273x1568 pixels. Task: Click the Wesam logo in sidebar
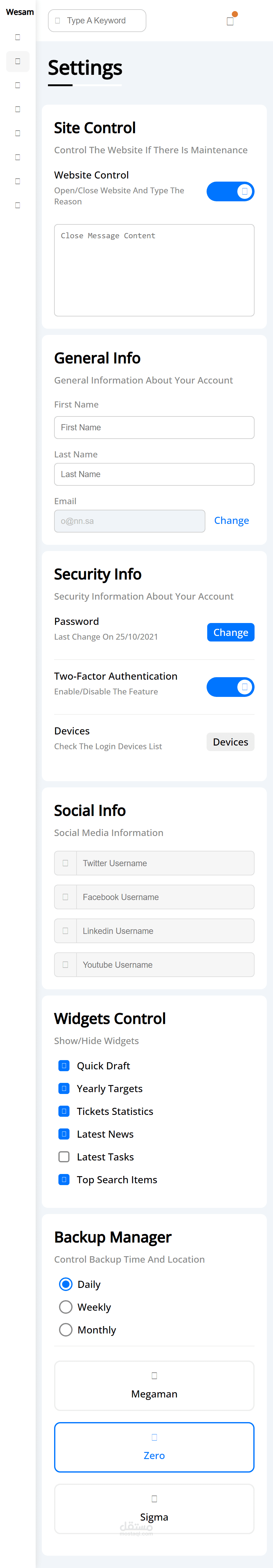(x=19, y=12)
